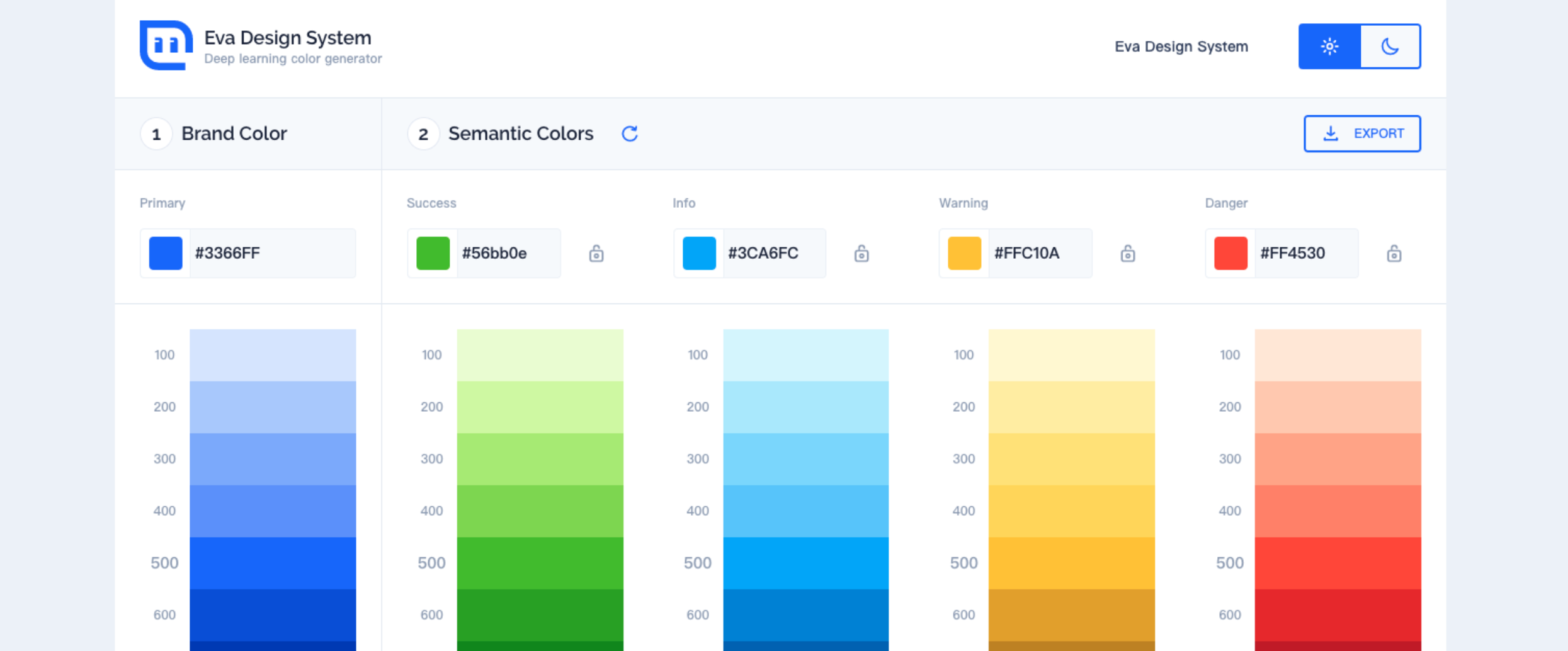Open the Success green swatch picker
Viewport: 1568px width, 651px height.
pos(433,253)
